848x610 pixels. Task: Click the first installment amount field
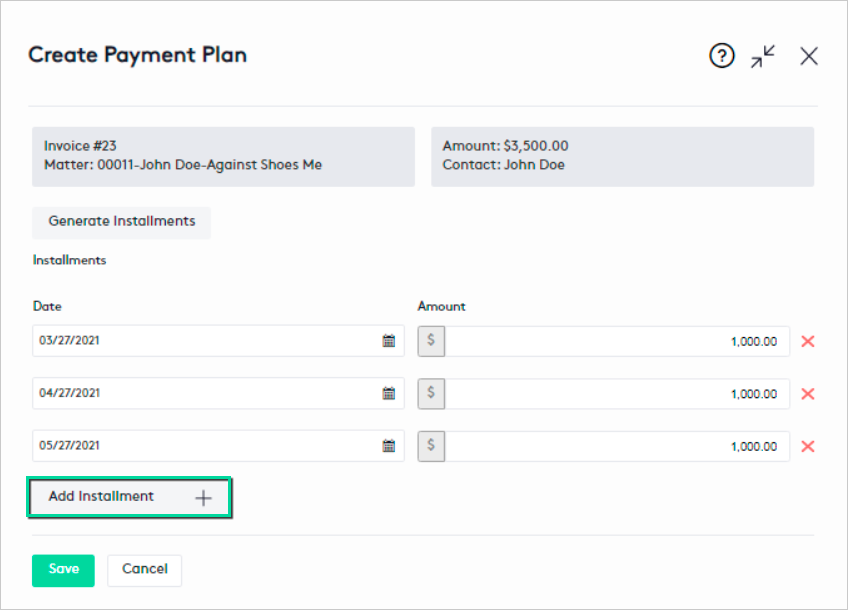[x=615, y=341]
